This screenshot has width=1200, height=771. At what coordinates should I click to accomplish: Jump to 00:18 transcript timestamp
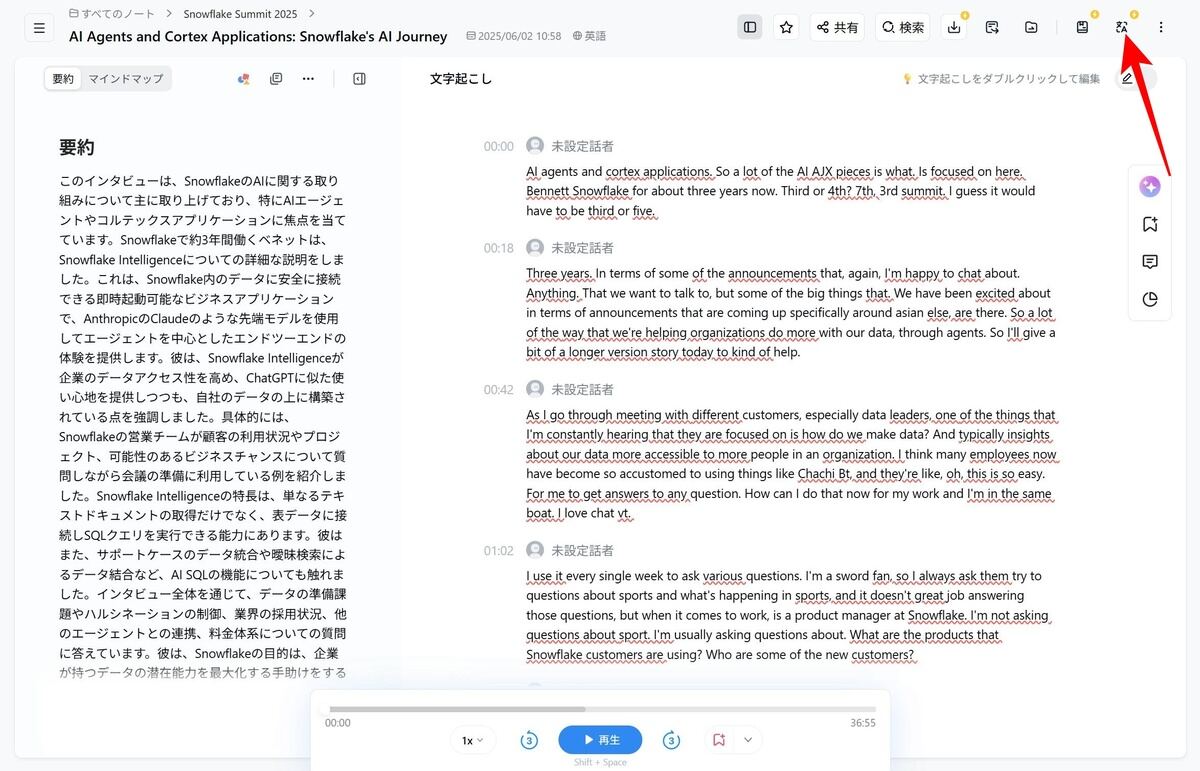pos(498,248)
